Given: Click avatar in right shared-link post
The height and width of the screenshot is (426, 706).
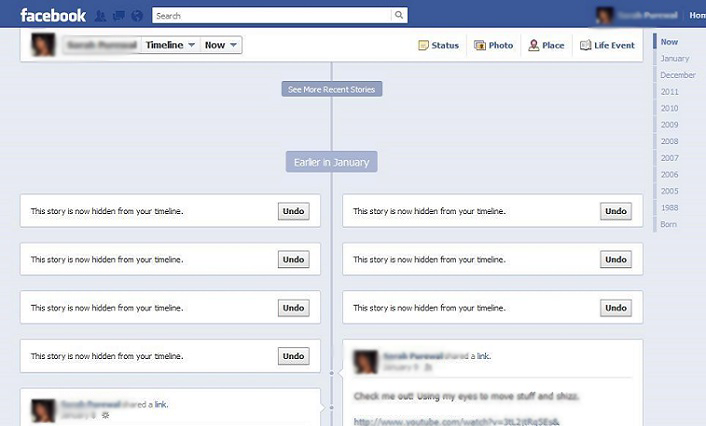Looking at the screenshot, I should point(365,362).
